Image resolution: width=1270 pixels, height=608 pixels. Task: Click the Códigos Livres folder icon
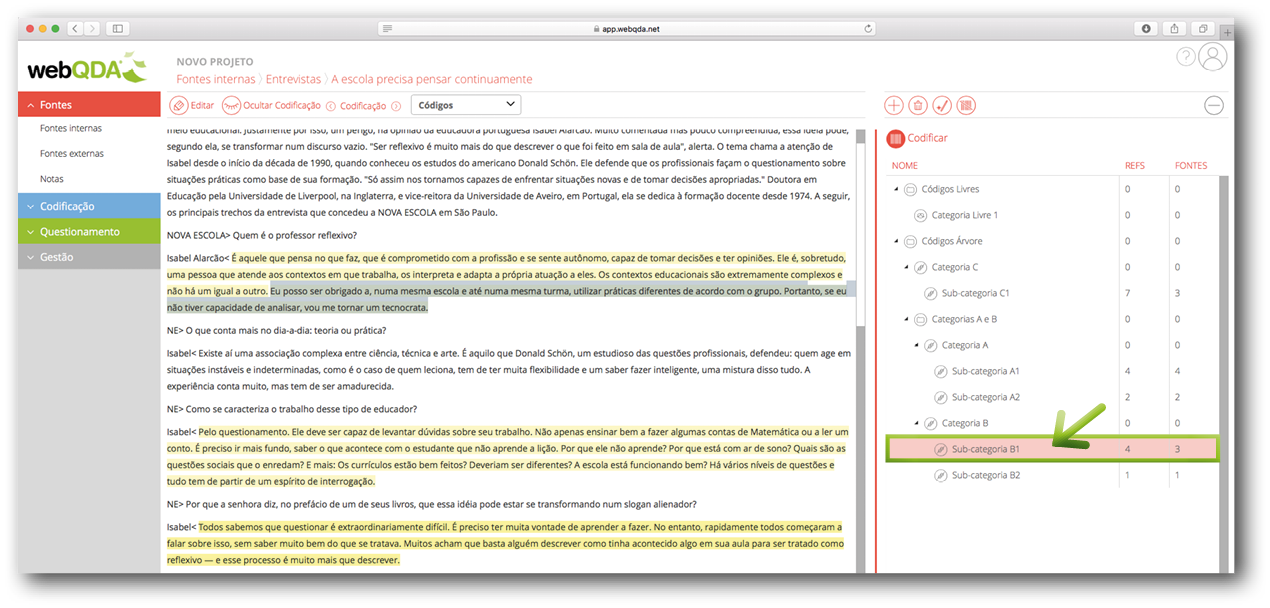pyautogui.click(x=910, y=189)
